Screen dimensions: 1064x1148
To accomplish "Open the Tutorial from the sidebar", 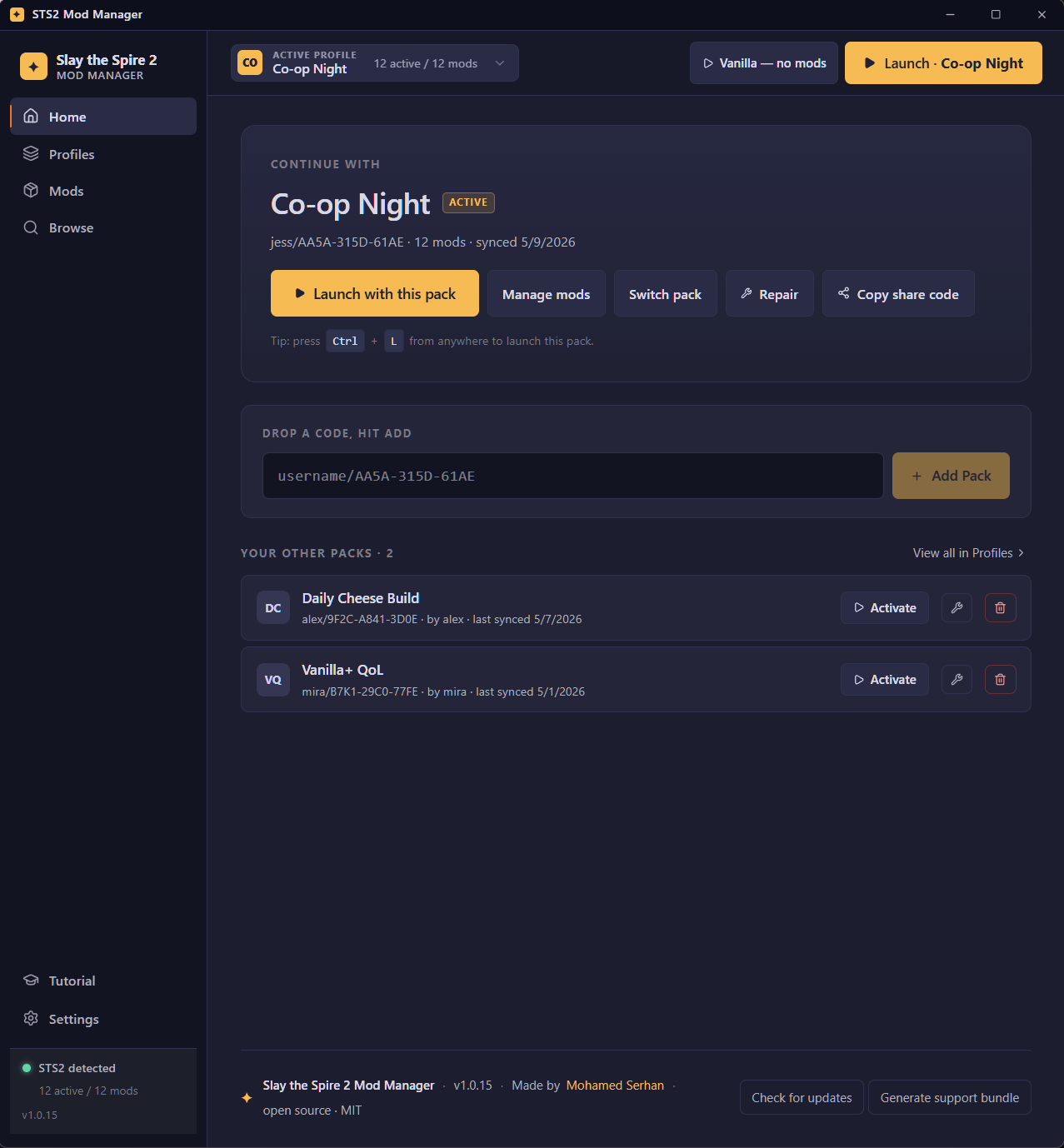I will [103, 981].
